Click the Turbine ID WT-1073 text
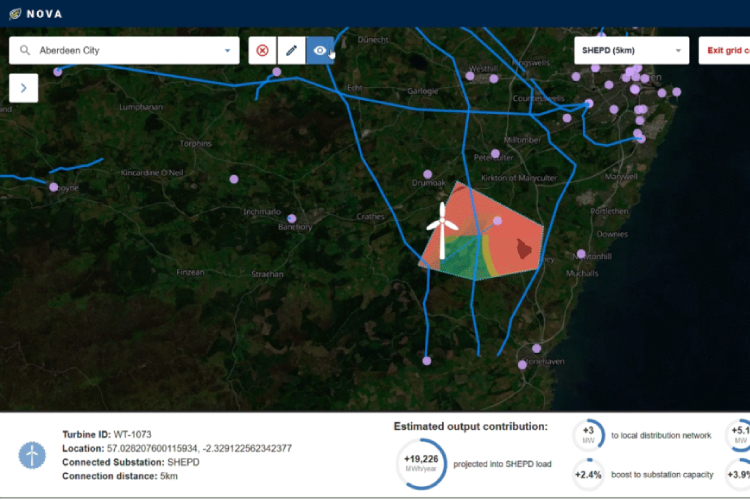This screenshot has height=500, width=750. [104, 435]
